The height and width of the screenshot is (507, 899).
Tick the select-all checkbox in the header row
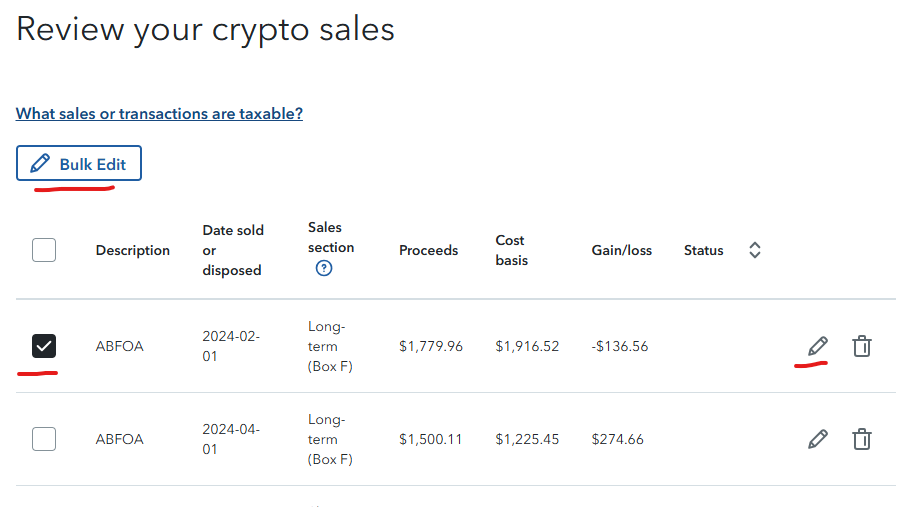[44, 250]
